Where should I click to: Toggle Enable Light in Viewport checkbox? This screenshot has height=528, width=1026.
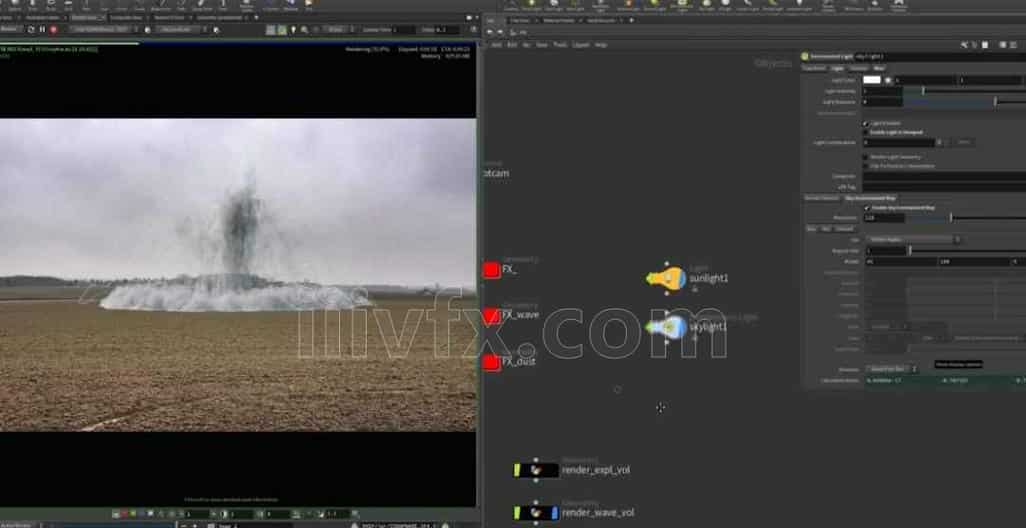click(x=866, y=132)
